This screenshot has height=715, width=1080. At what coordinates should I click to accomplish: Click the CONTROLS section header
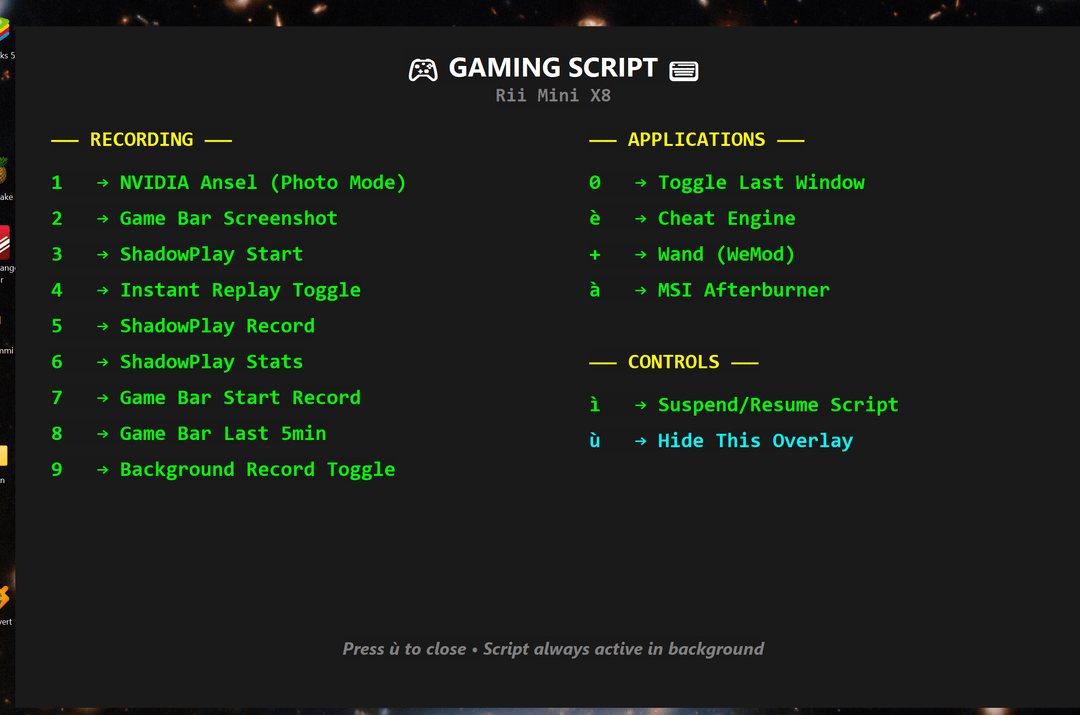(x=673, y=362)
